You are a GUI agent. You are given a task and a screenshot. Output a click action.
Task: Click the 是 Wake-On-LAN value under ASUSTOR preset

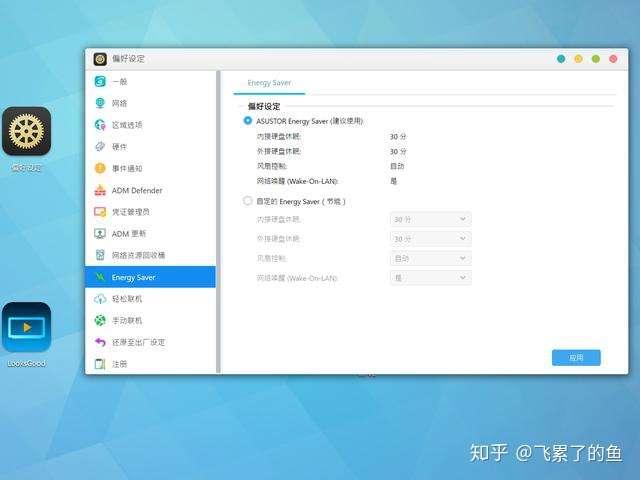[393, 181]
